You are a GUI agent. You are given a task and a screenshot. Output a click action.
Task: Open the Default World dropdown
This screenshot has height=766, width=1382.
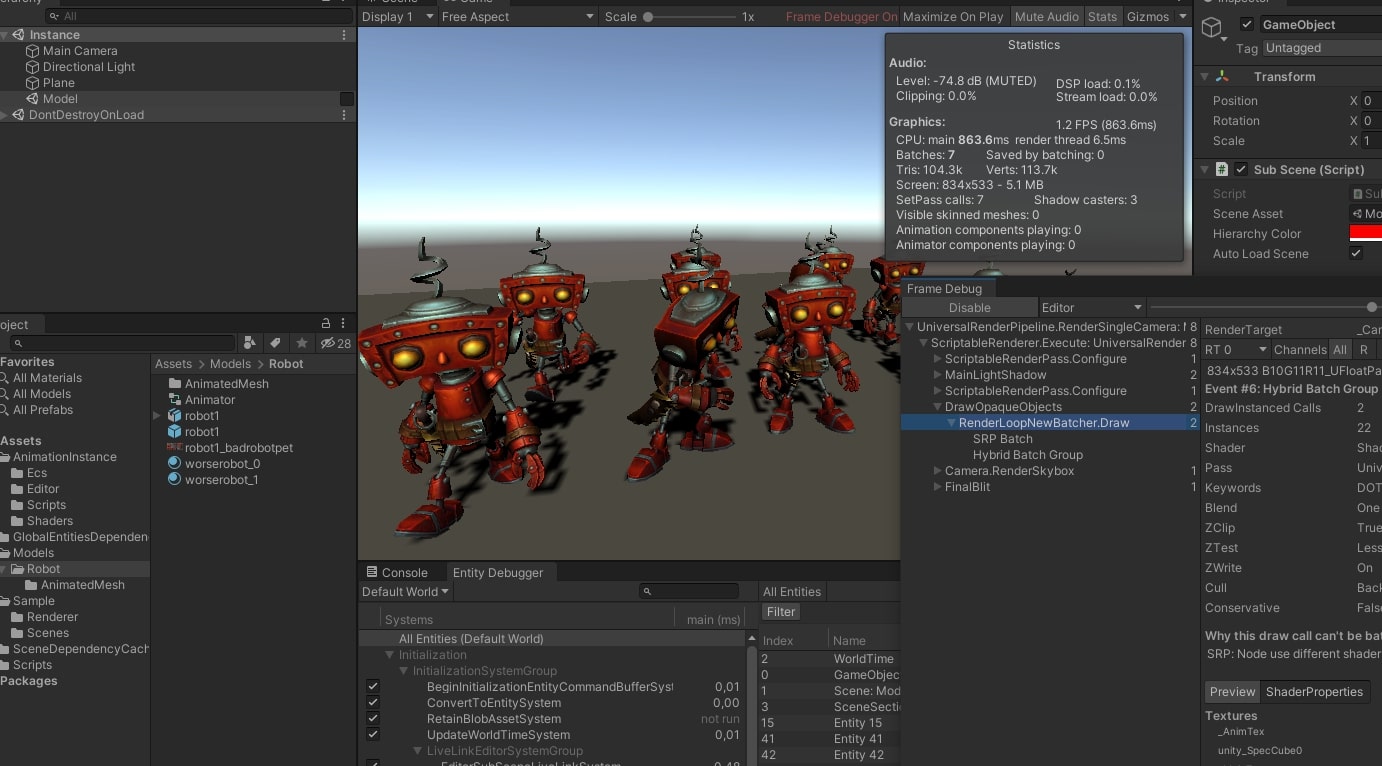pyautogui.click(x=405, y=592)
